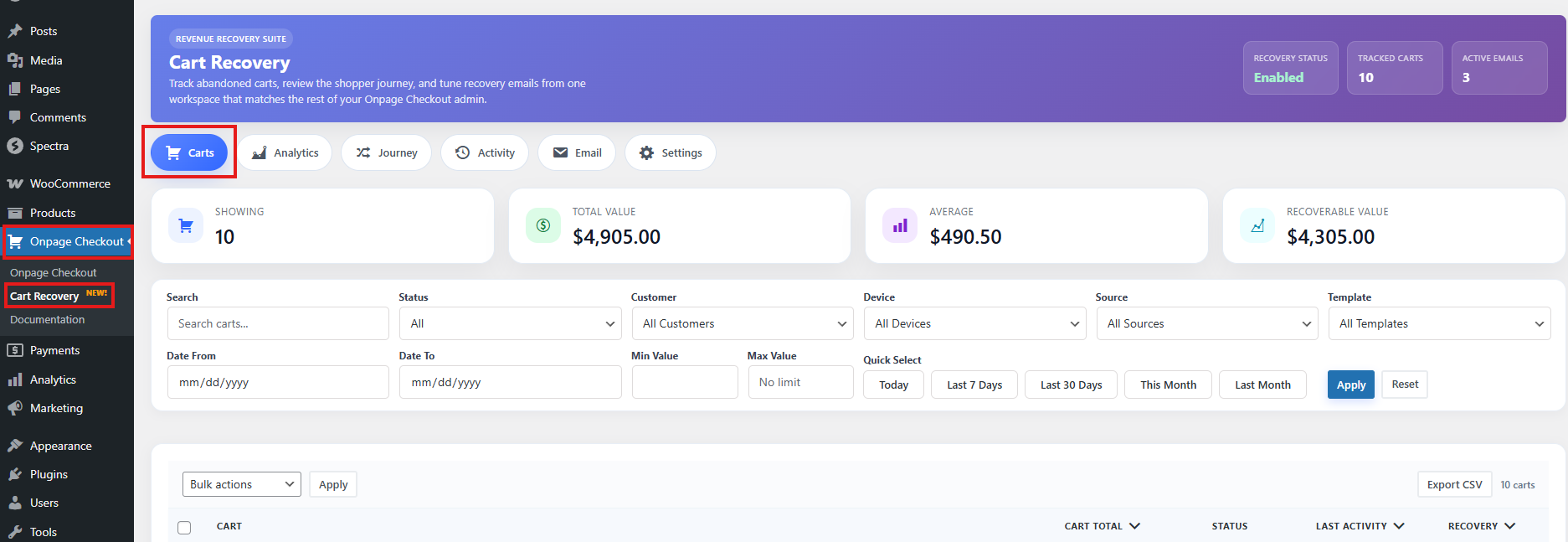Image resolution: width=1568 pixels, height=542 pixels.
Task: Click the Showing card cart icon
Action: pyautogui.click(x=186, y=225)
